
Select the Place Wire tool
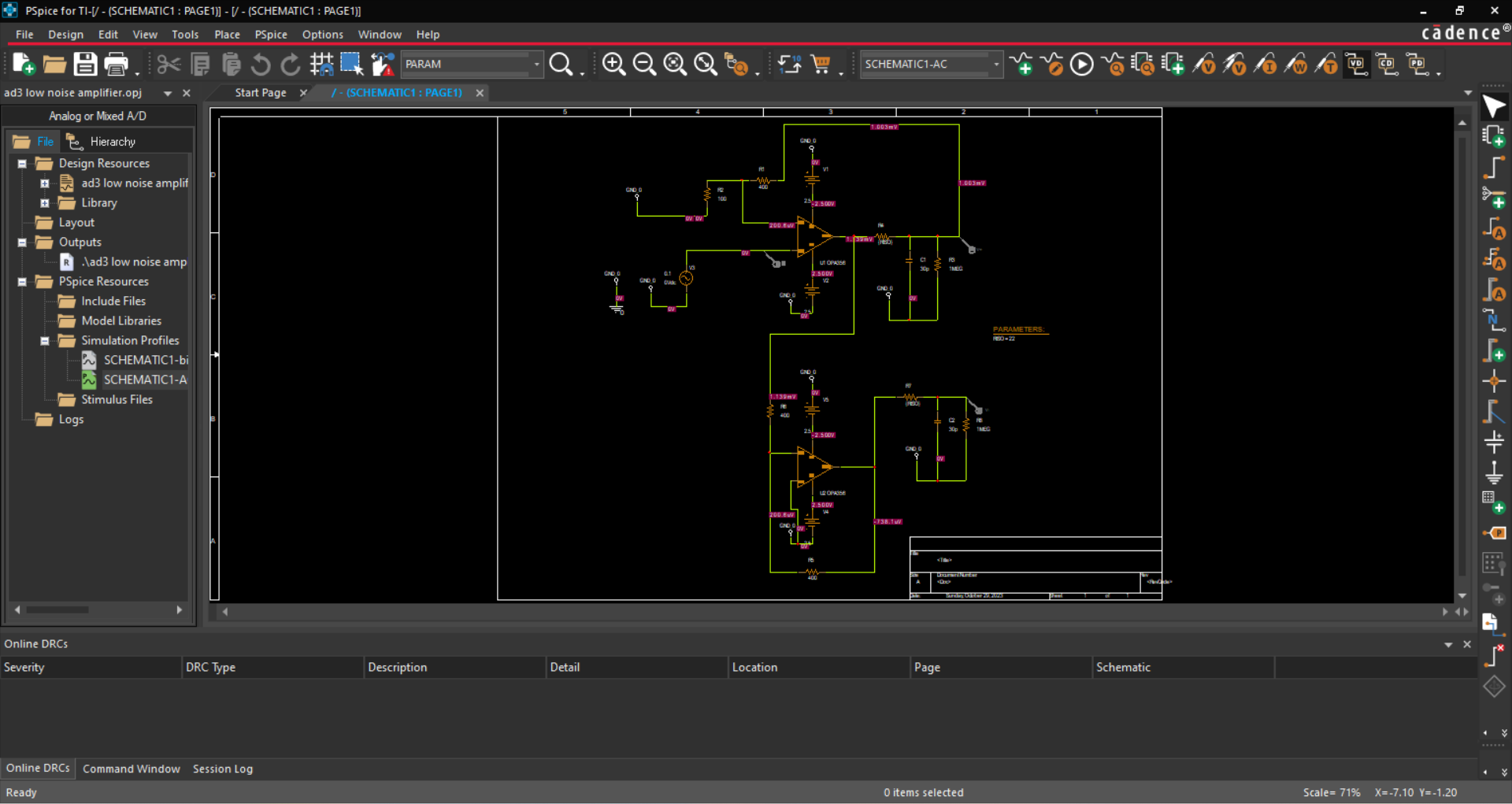[x=1494, y=168]
